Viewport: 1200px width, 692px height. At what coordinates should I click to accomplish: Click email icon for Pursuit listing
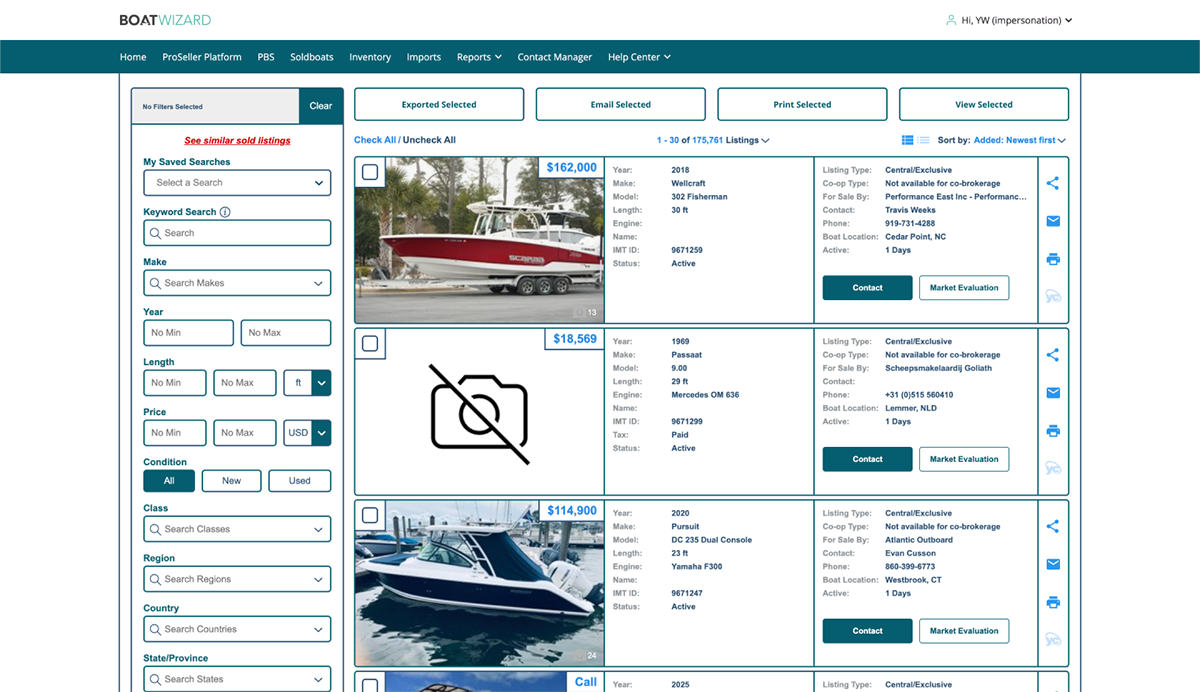point(1052,564)
